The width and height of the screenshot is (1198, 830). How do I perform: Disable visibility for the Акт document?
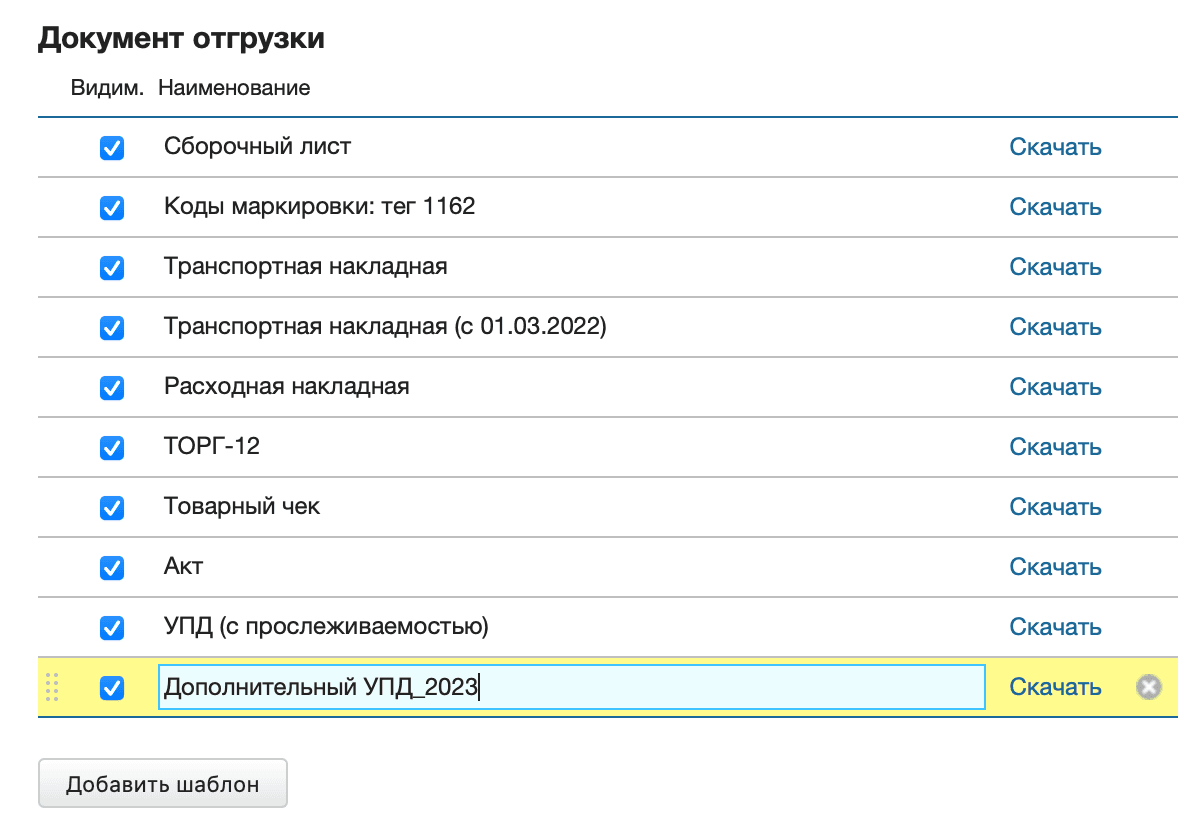111,567
